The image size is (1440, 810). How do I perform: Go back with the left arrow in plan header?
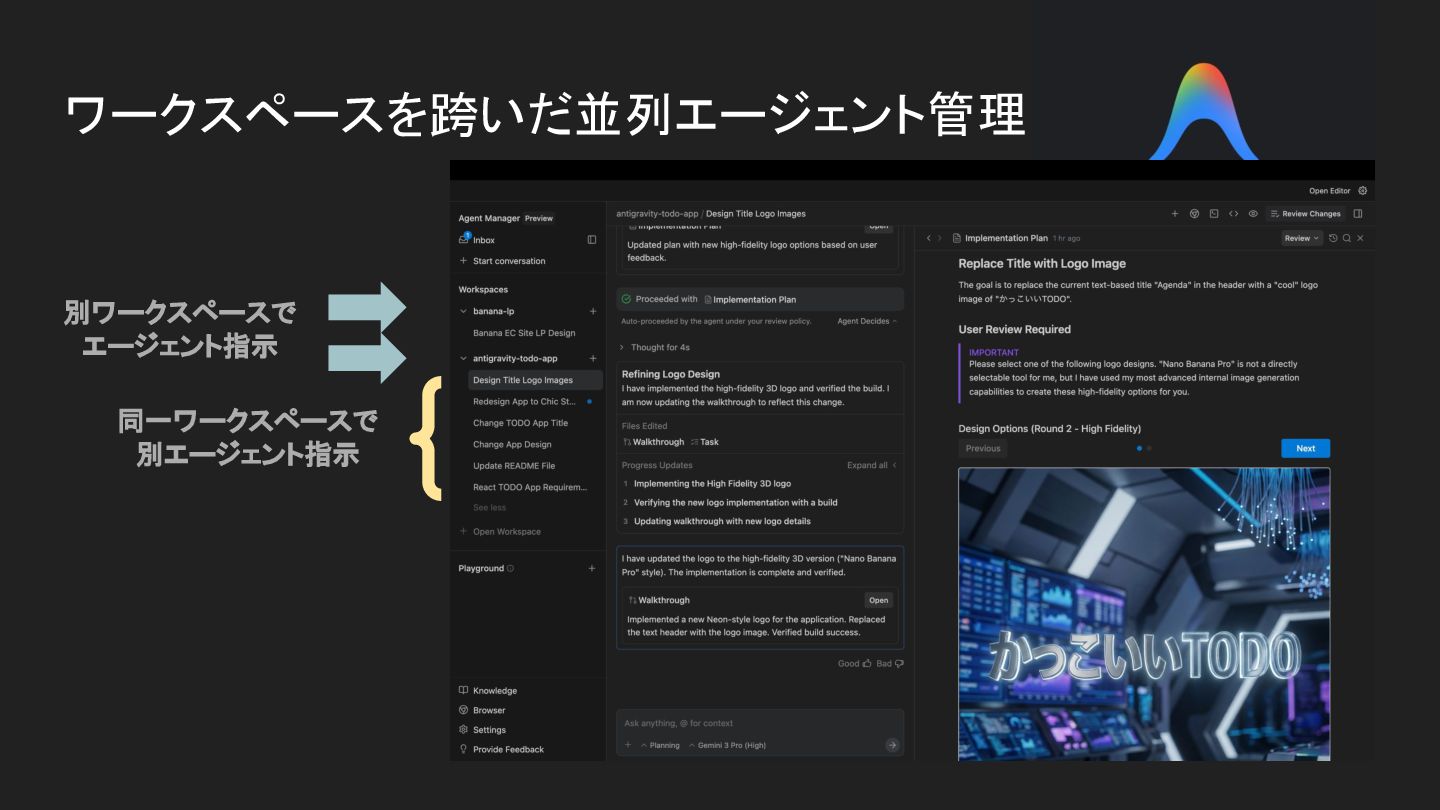928,238
